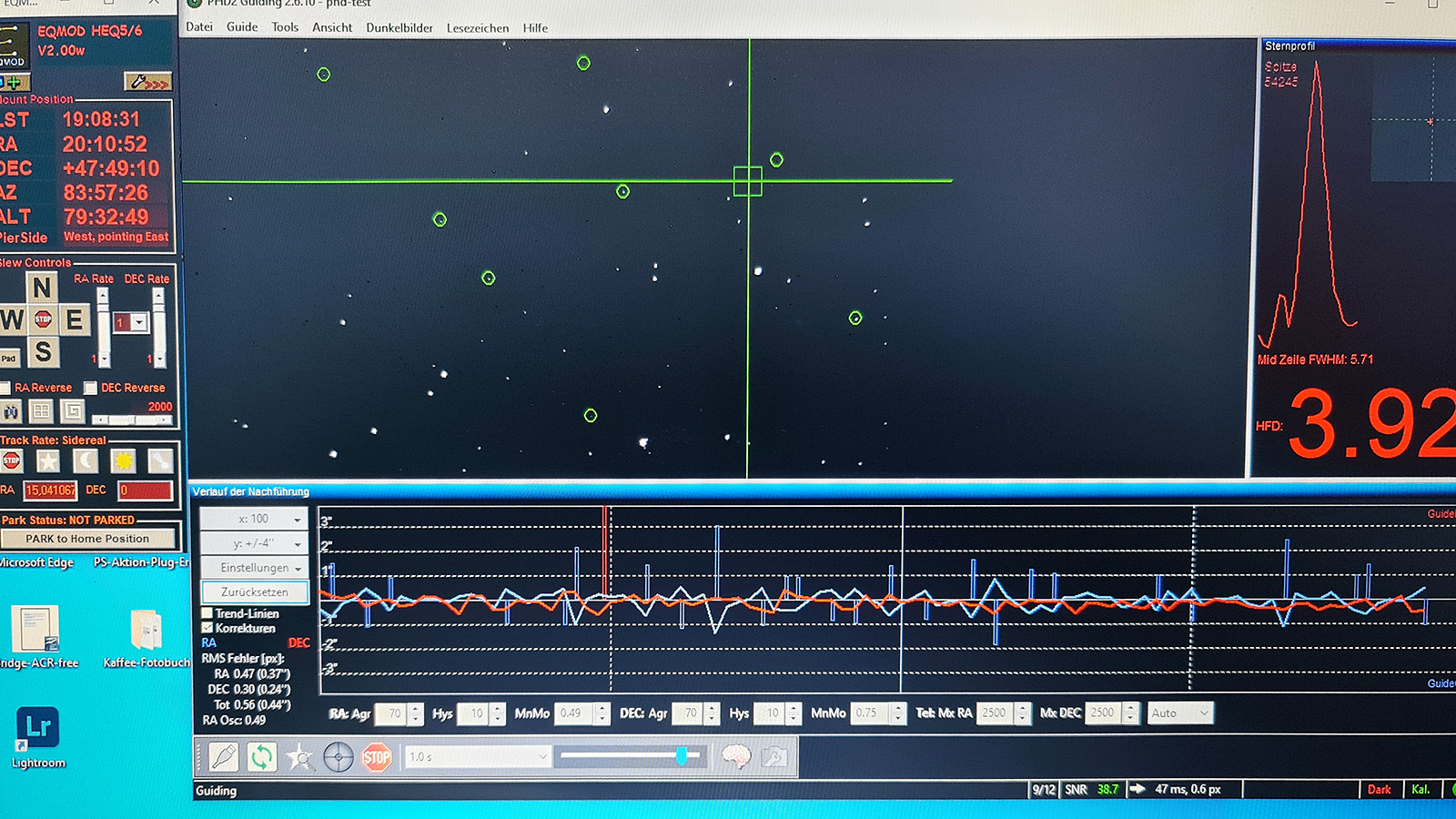Enable DEC Reverse checkbox
1456x819 pixels.
point(90,388)
